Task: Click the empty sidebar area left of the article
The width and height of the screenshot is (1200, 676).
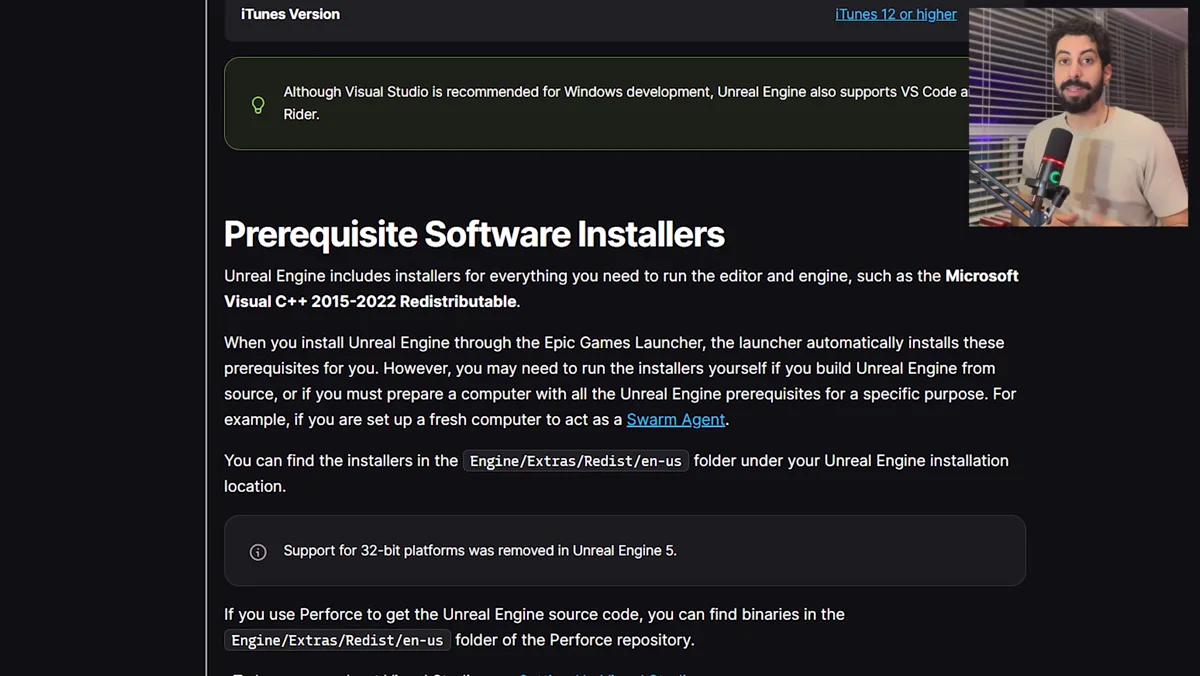Action: (100, 350)
